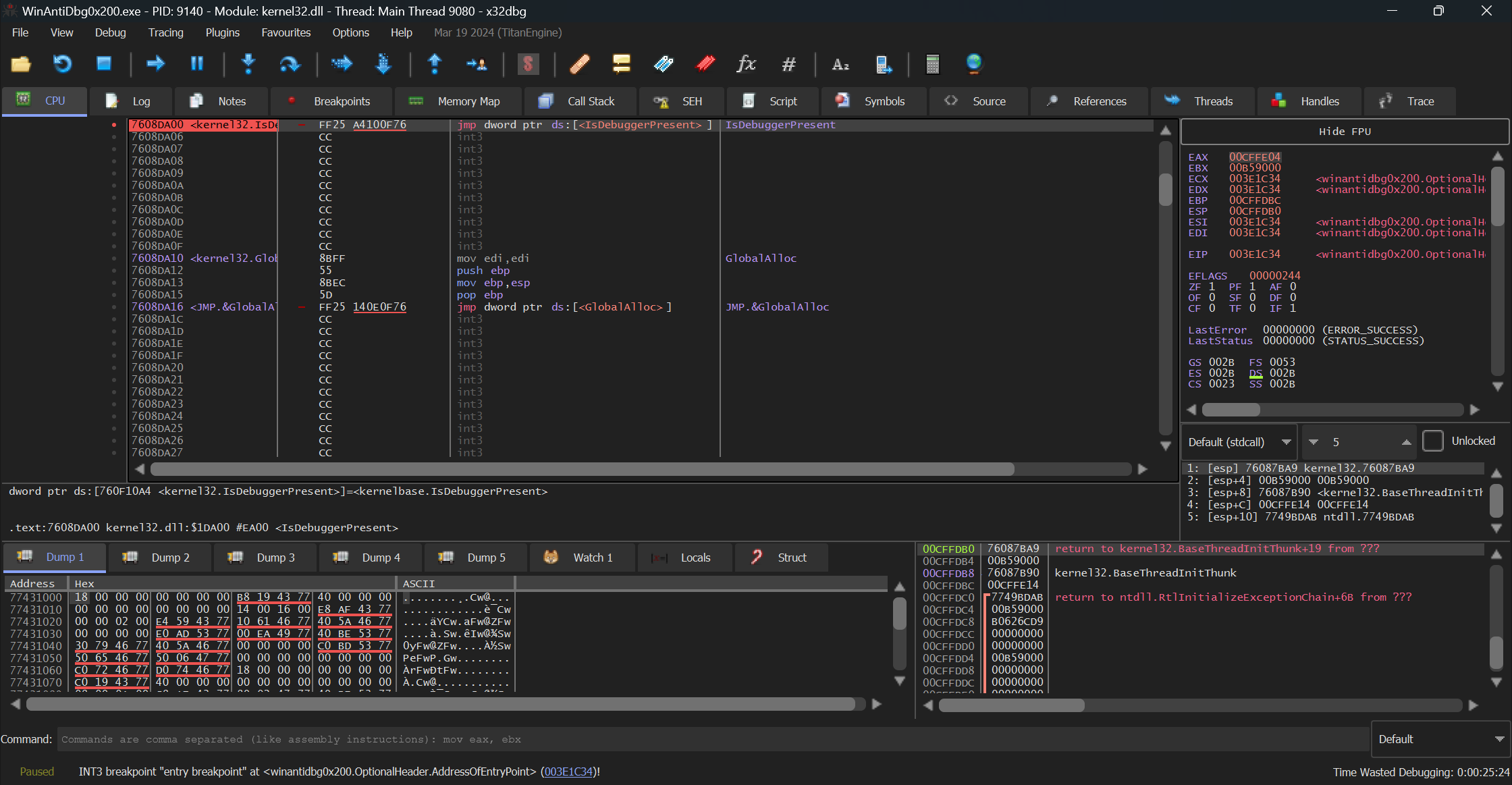Run the program with the arrow icon

click(156, 64)
